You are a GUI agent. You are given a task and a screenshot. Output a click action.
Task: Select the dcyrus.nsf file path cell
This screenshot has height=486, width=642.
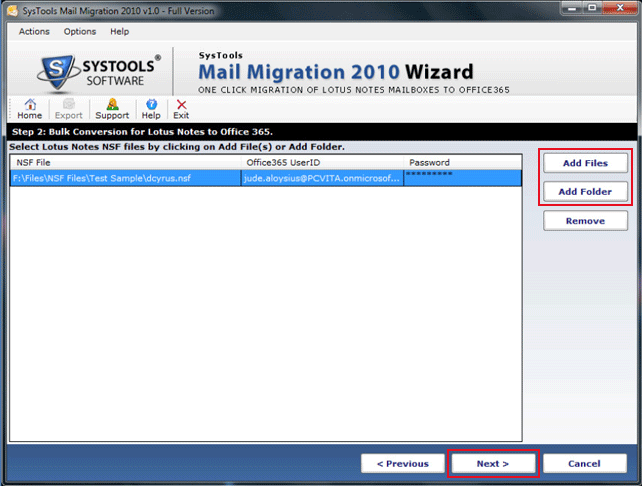click(126, 178)
